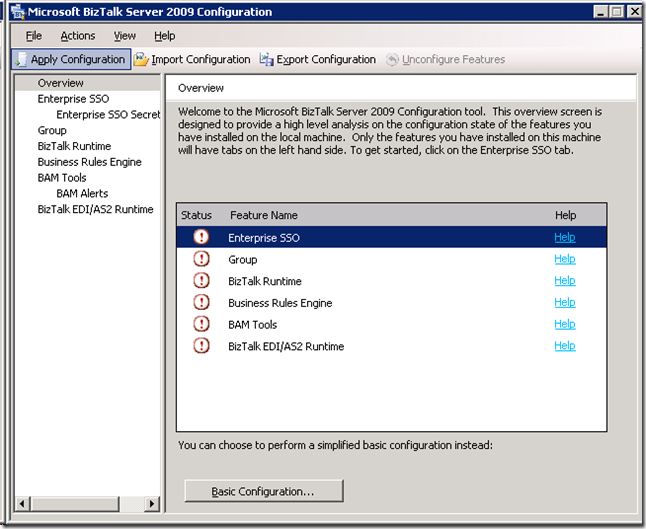Open Help link for Business Rules Engine
The width and height of the screenshot is (646, 529).
[564, 302]
